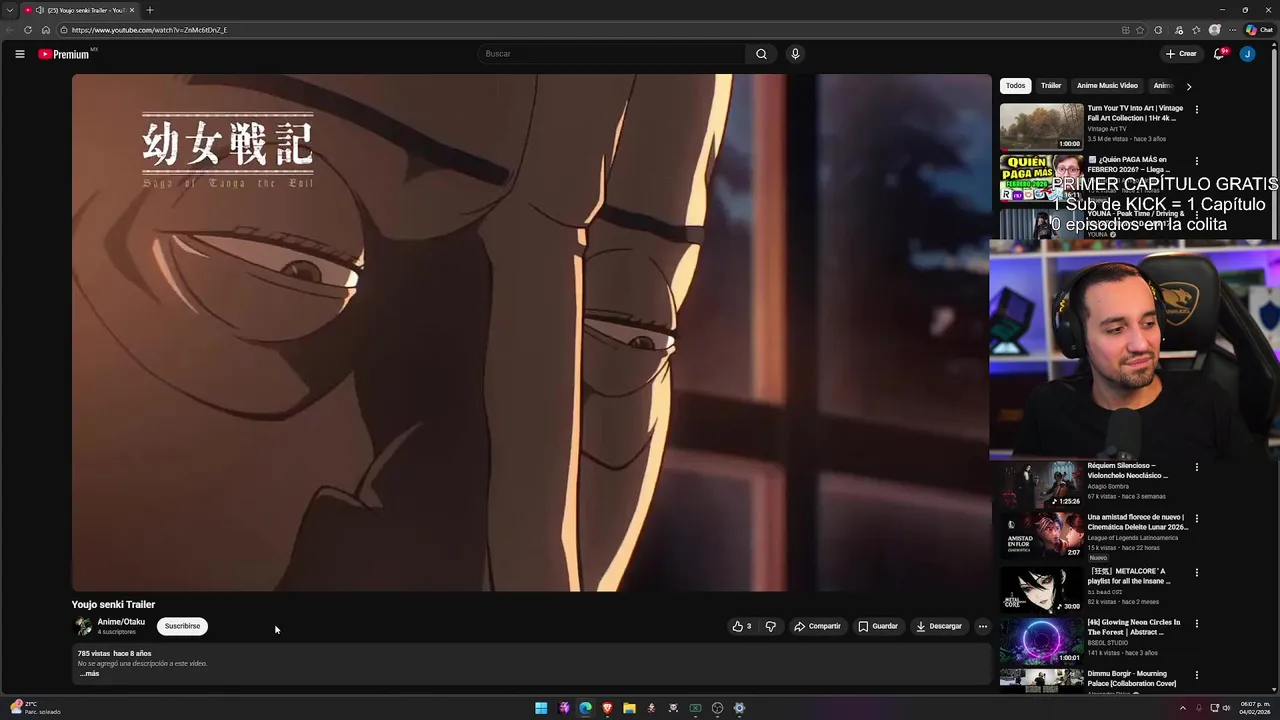Open the weather widget on taskbar
The height and width of the screenshot is (720, 1280).
click(x=36, y=708)
